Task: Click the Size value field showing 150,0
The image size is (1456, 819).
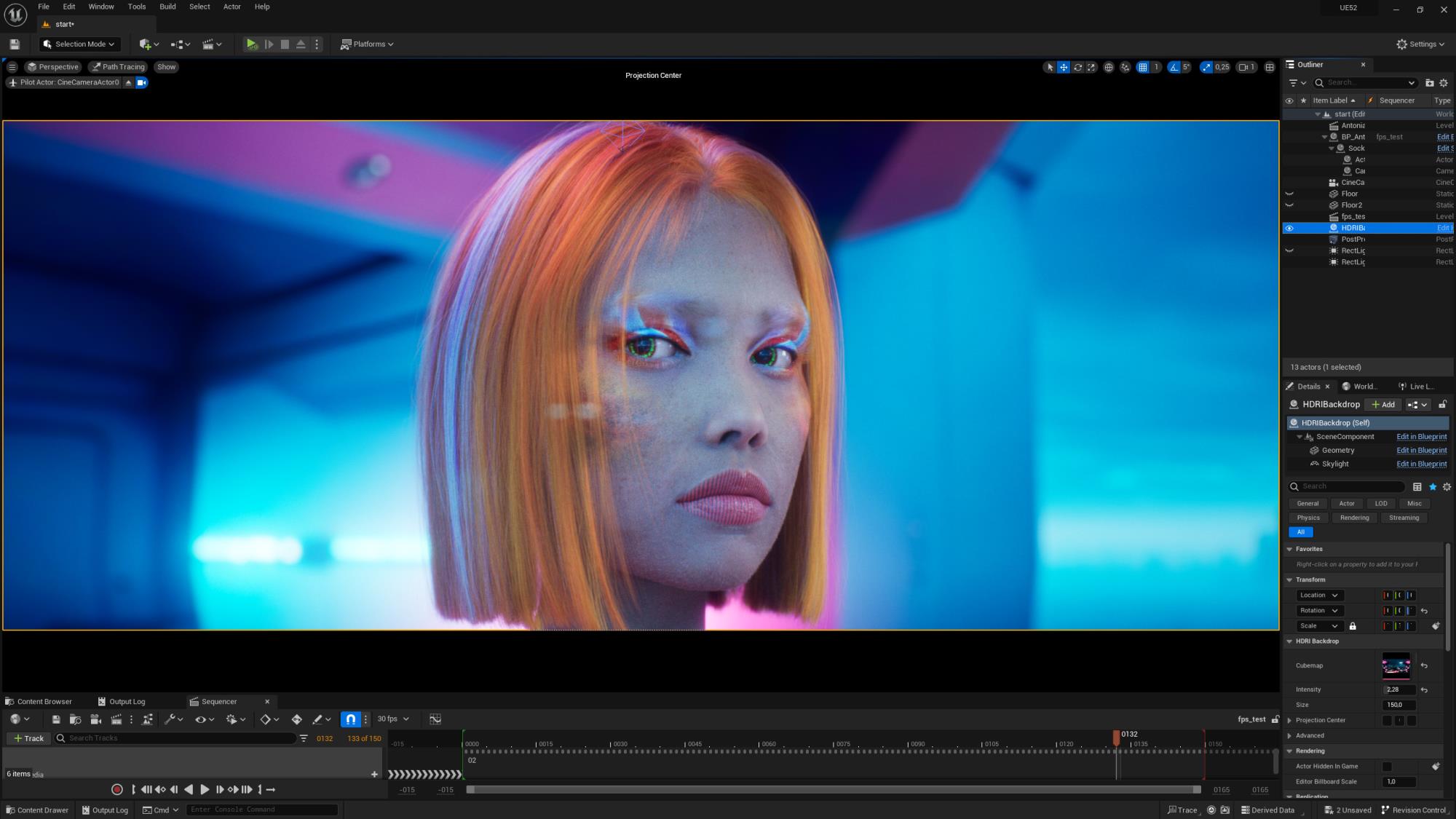Action: tap(1398, 705)
